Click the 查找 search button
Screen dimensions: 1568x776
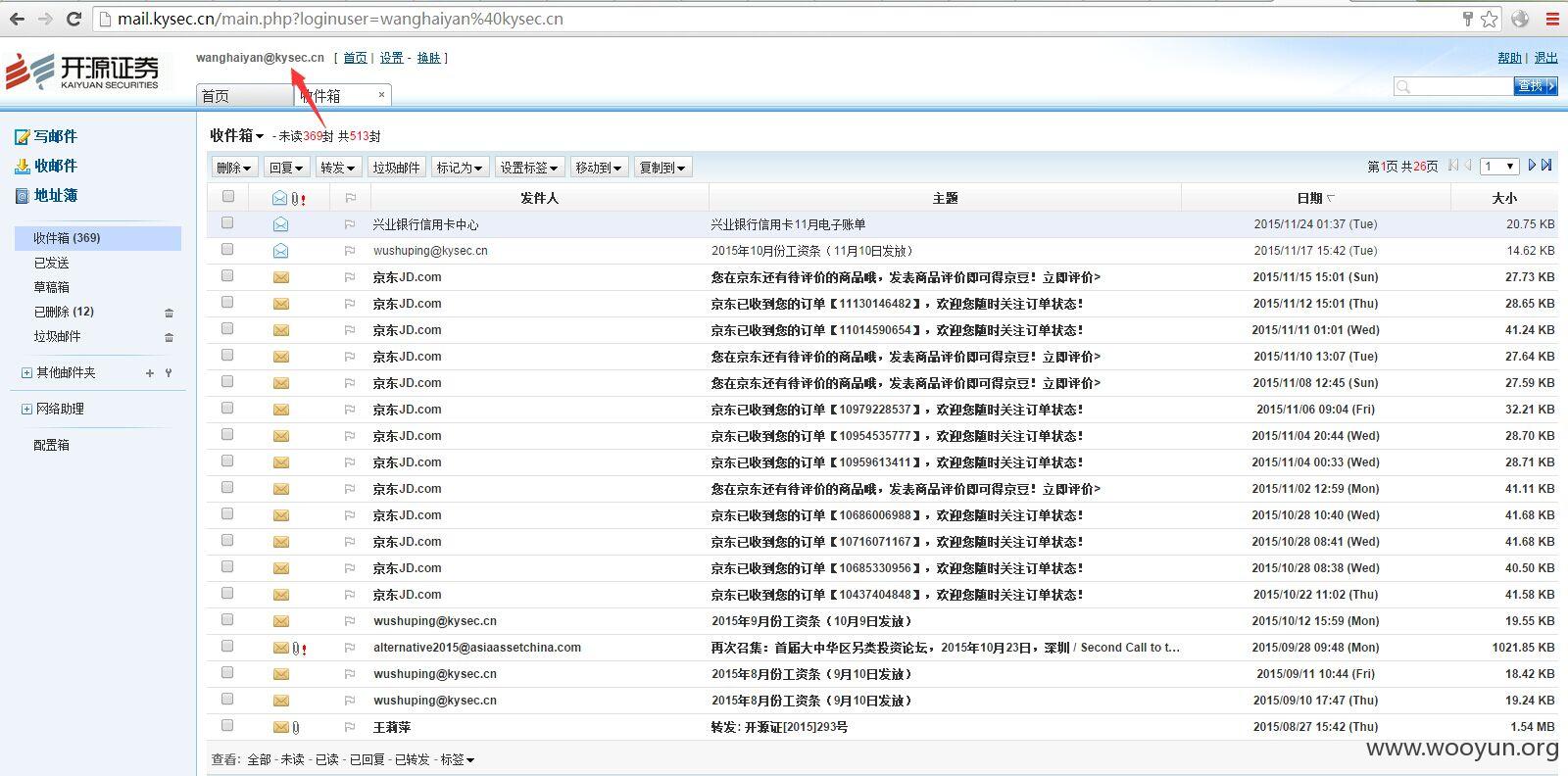[1536, 86]
